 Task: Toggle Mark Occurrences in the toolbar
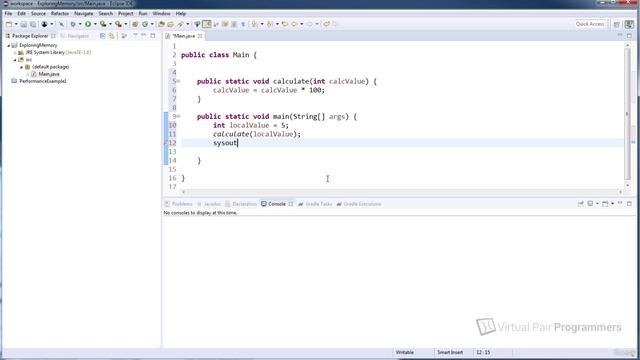pyautogui.click(x=207, y=24)
